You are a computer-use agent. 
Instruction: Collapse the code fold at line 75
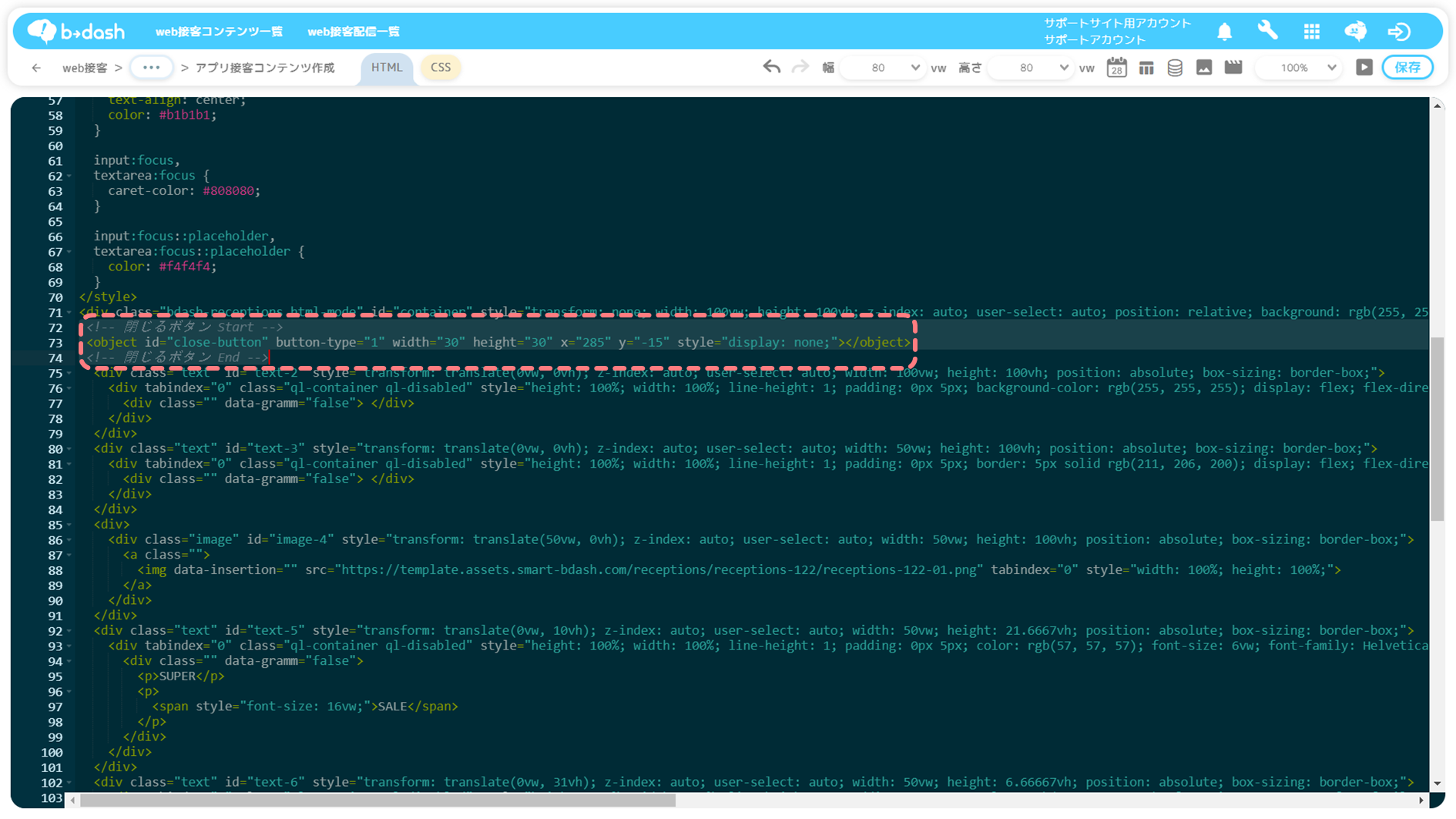(69, 373)
